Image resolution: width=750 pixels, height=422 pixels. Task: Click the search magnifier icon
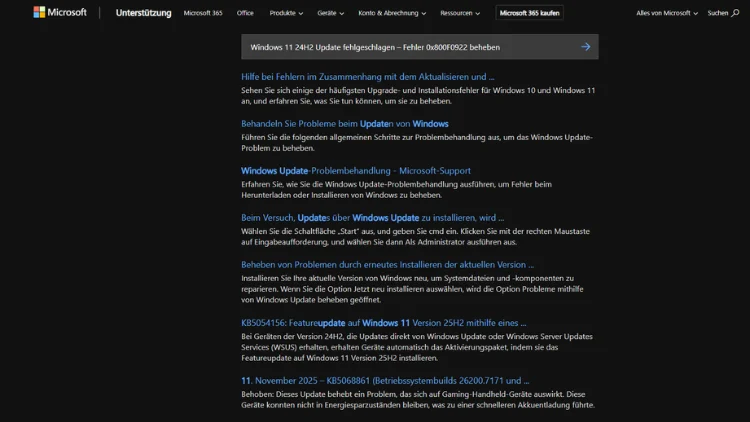pos(735,13)
